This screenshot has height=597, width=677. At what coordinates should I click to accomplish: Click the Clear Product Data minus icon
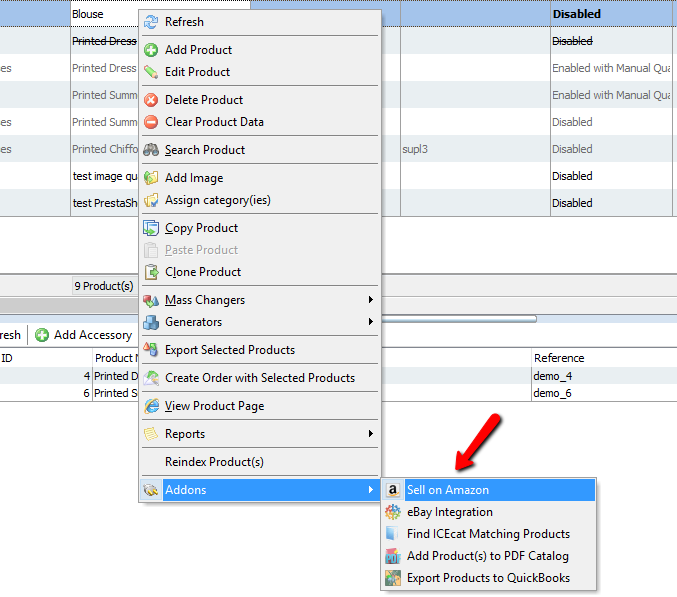(x=151, y=122)
